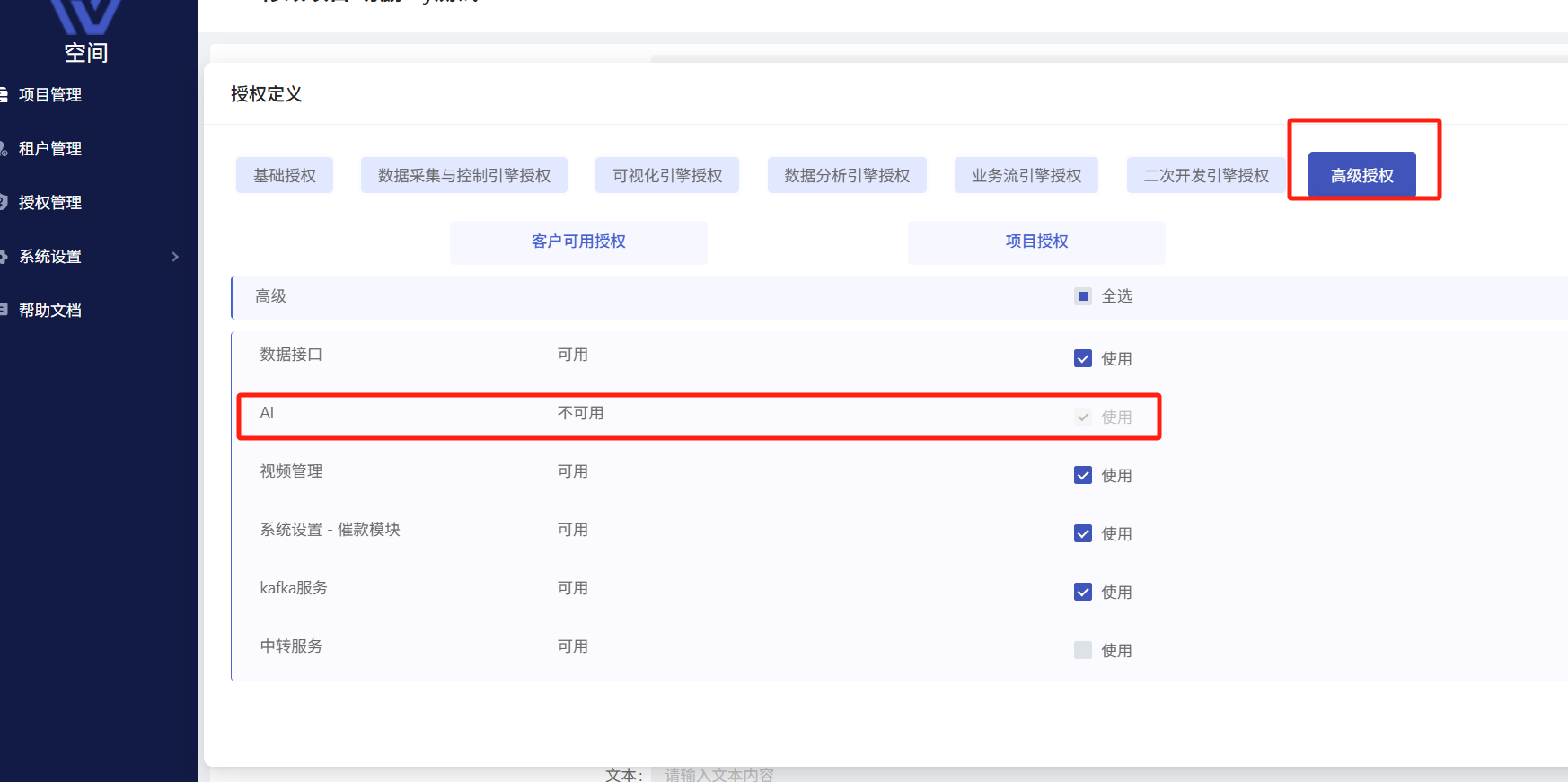Uncheck 使用 for kafka服务
Screen dimensions: 1568x782
(1083, 592)
